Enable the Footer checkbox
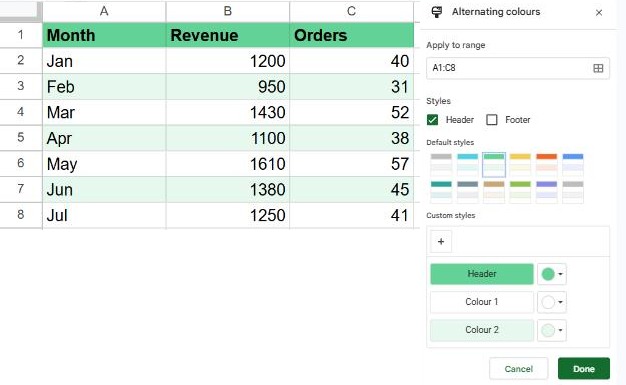The height and width of the screenshot is (385, 626). coord(492,120)
